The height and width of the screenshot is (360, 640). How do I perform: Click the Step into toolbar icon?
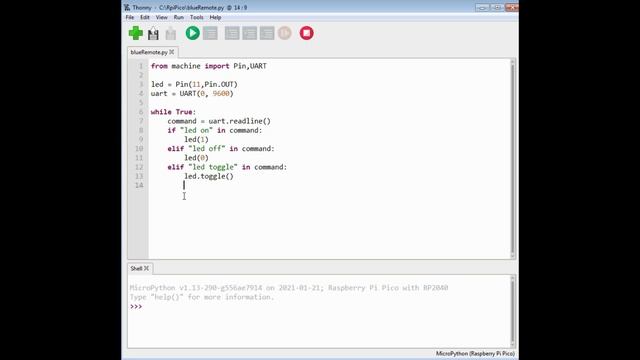(249, 33)
